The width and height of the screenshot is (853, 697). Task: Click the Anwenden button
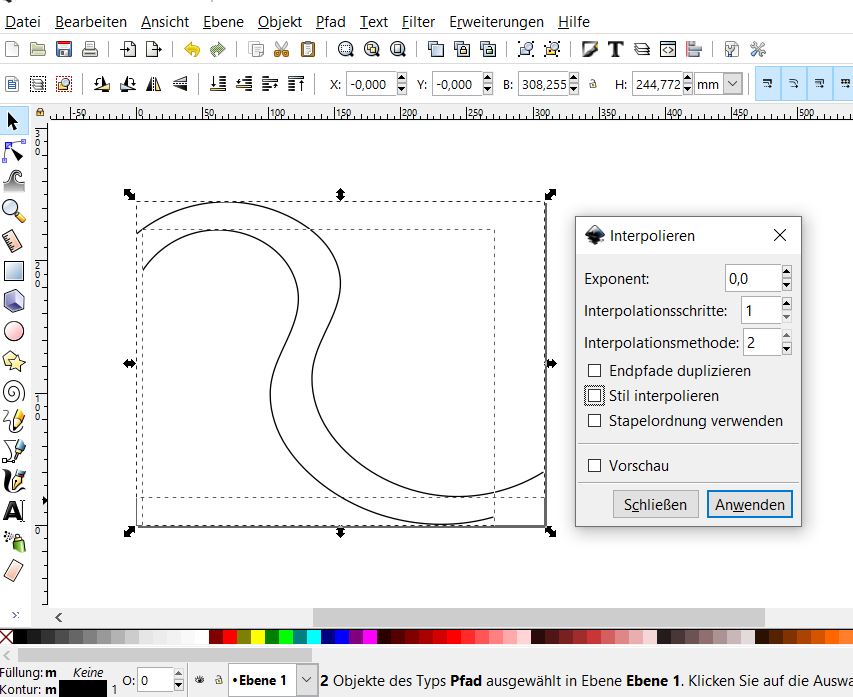(749, 505)
